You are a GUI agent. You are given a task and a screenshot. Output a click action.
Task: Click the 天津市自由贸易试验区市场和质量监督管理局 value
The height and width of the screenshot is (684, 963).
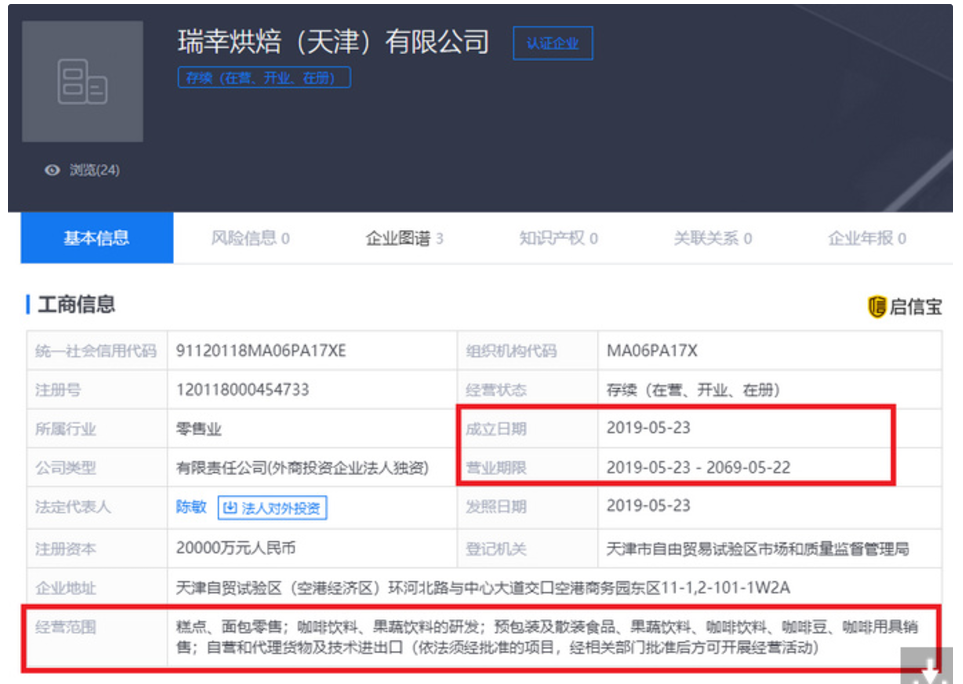[x=758, y=549]
